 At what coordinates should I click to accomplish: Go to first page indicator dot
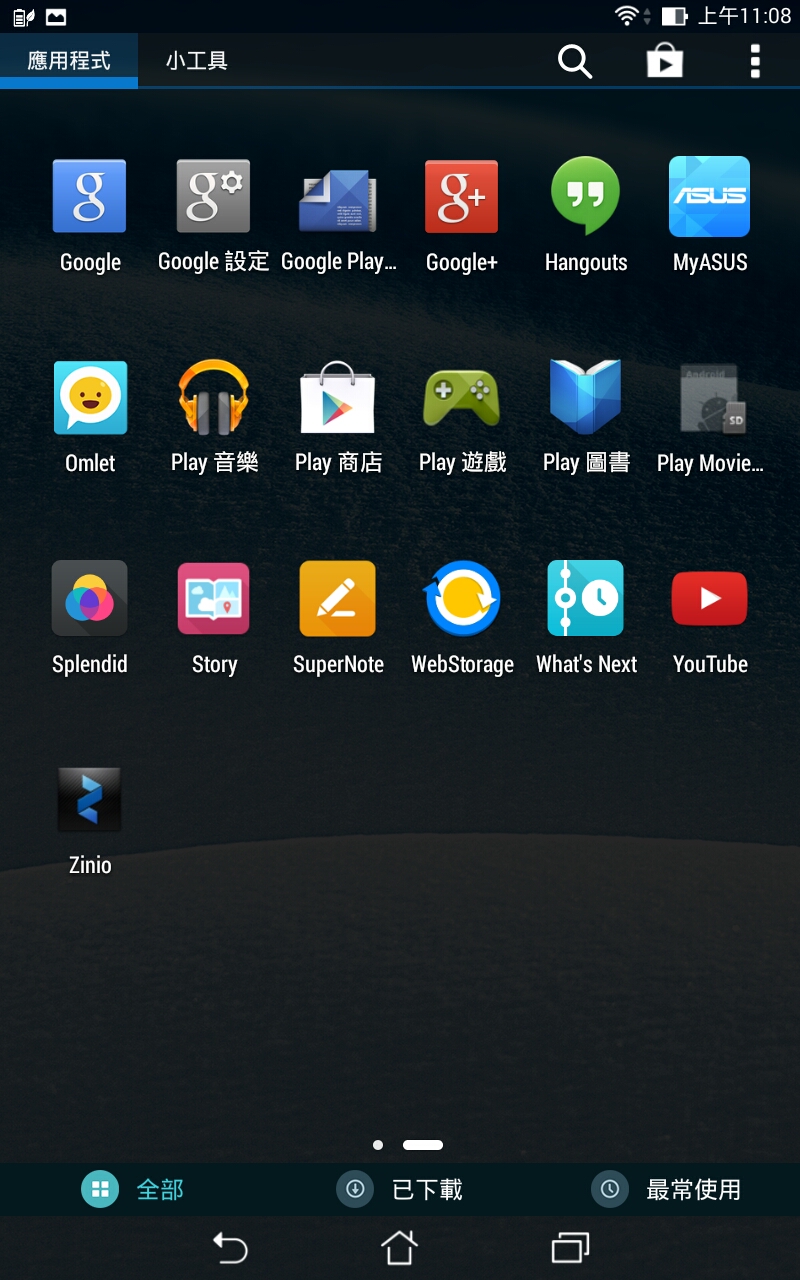pyautogui.click(x=378, y=1145)
